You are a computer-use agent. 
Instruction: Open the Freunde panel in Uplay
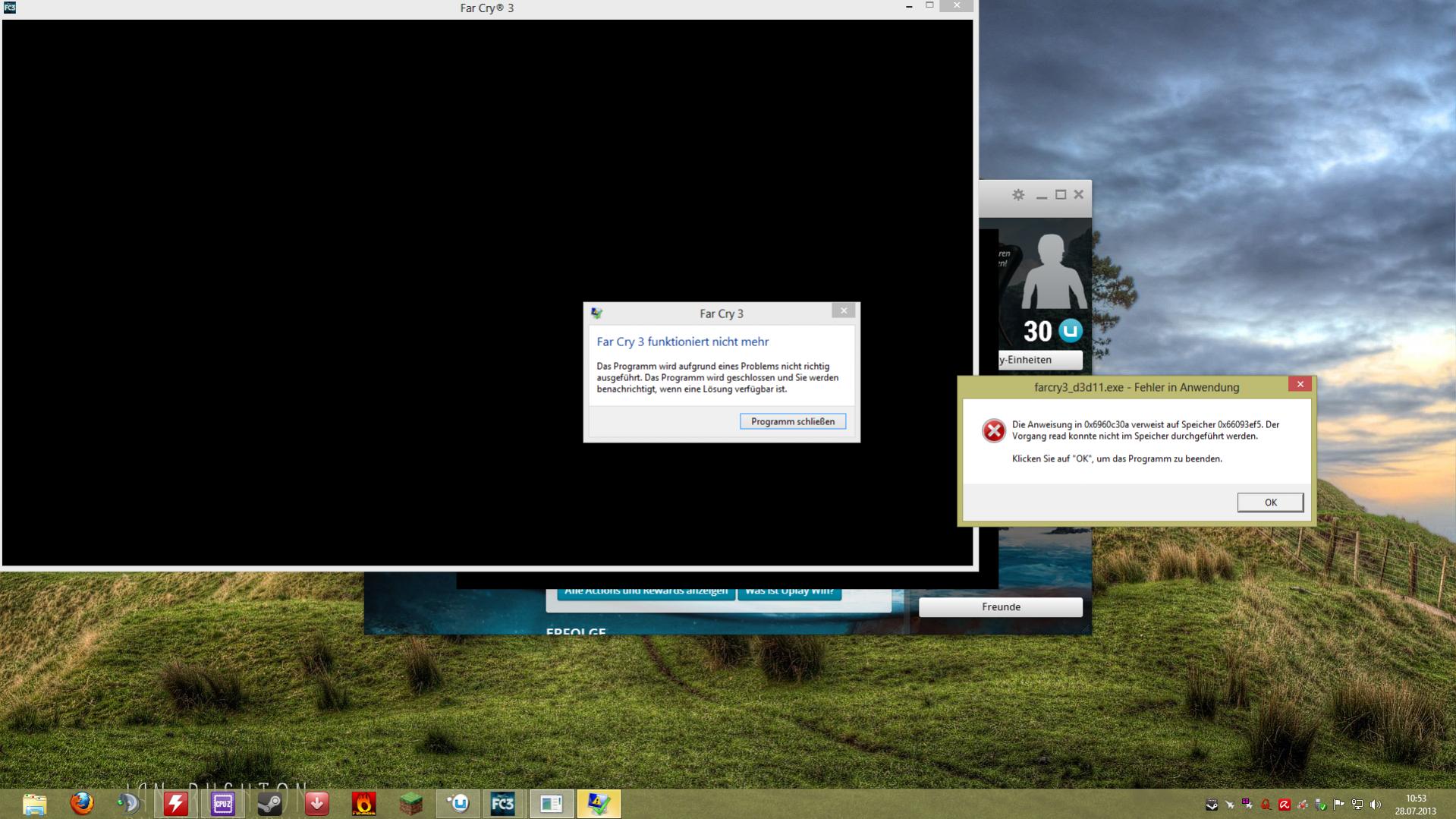coord(1001,606)
